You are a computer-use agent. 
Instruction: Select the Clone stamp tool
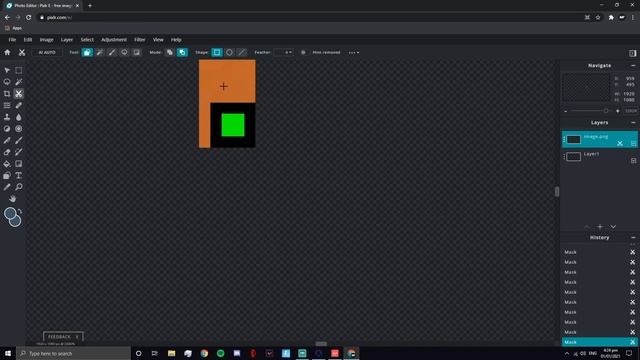point(7,117)
